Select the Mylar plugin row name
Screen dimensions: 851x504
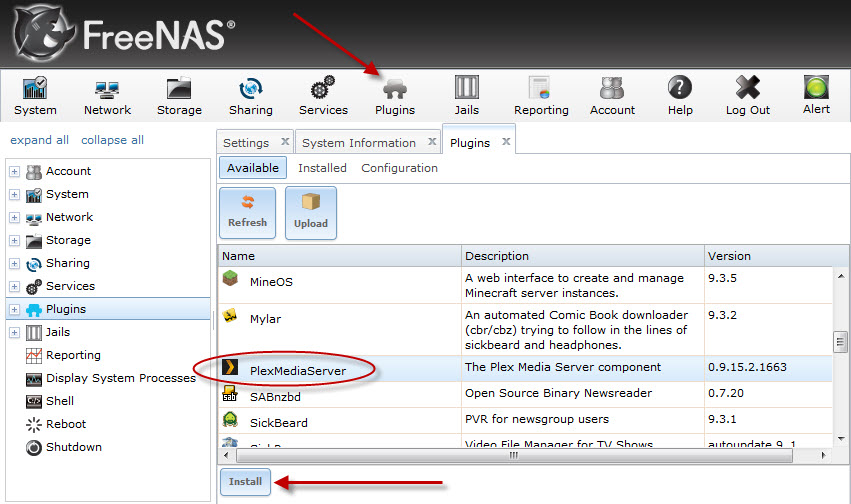pyautogui.click(x=265, y=319)
